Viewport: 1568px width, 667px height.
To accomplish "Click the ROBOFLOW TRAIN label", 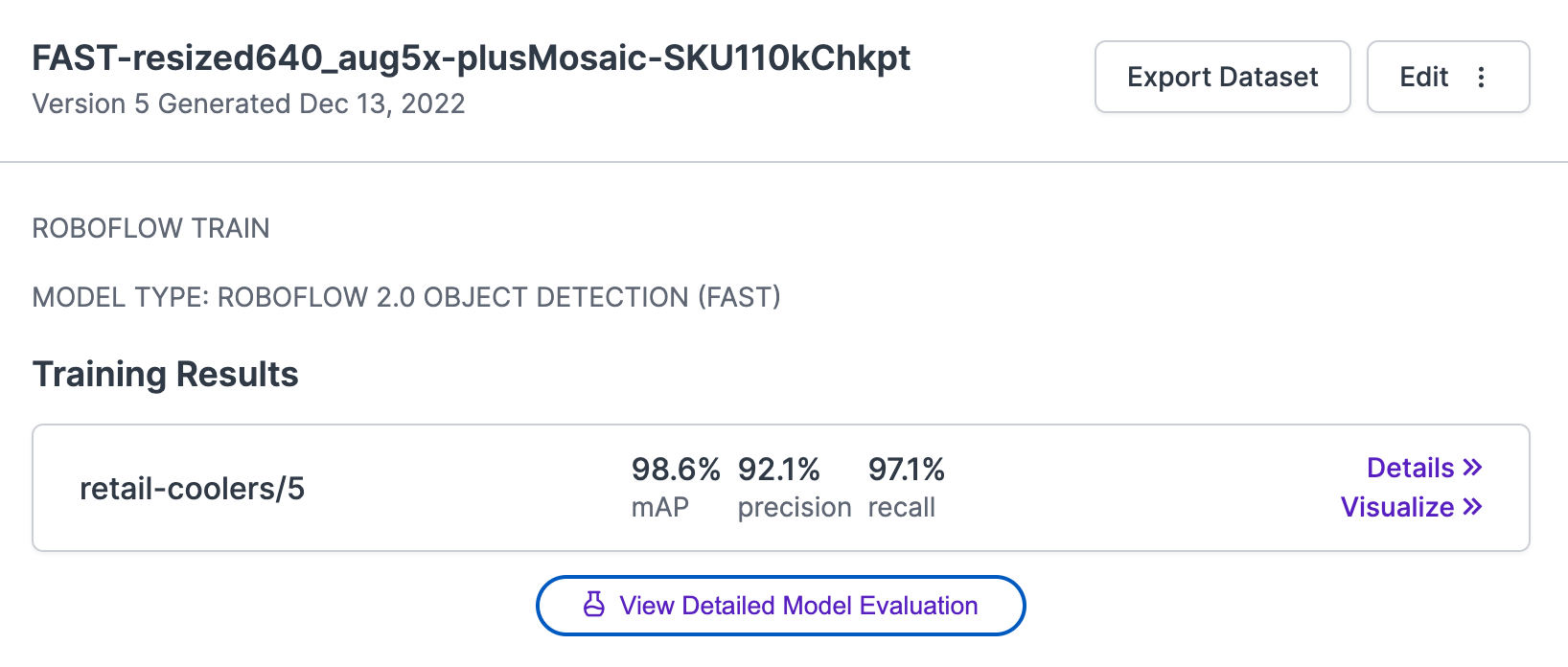I will (150, 228).
